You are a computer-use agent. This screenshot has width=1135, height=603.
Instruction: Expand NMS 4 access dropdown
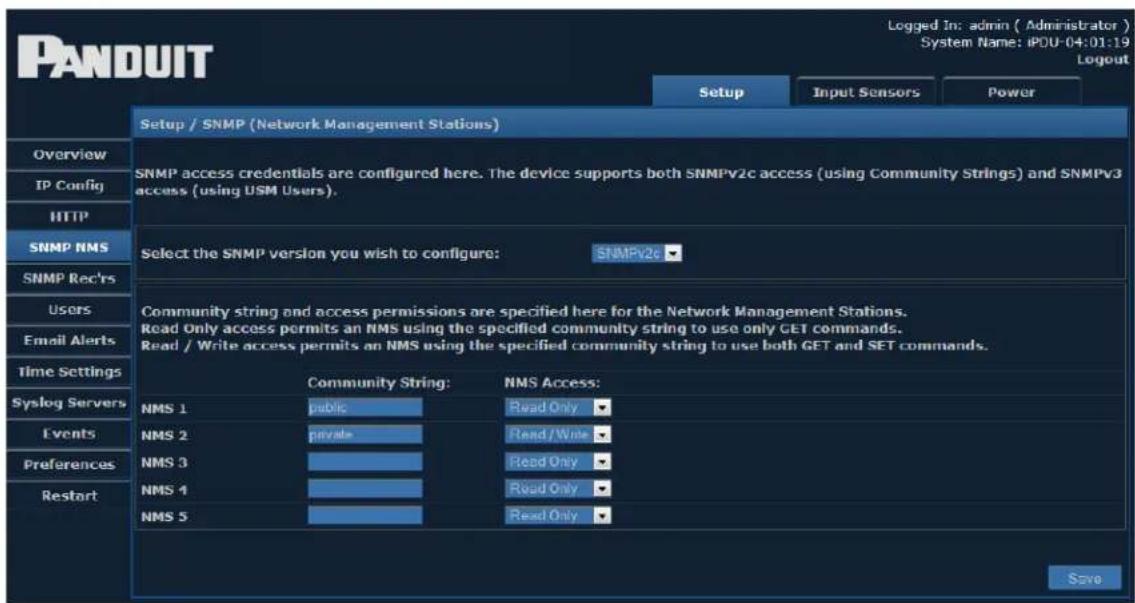pos(558,489)
